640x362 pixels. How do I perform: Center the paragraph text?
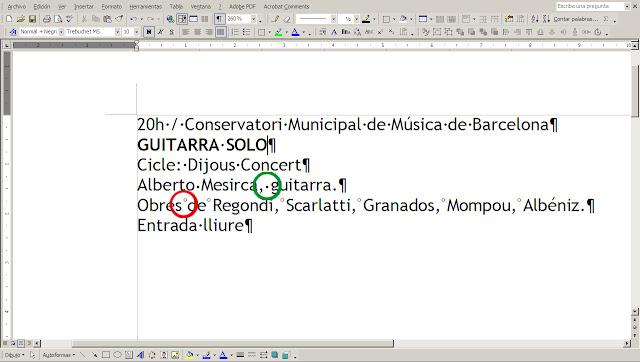pos(198,32)
